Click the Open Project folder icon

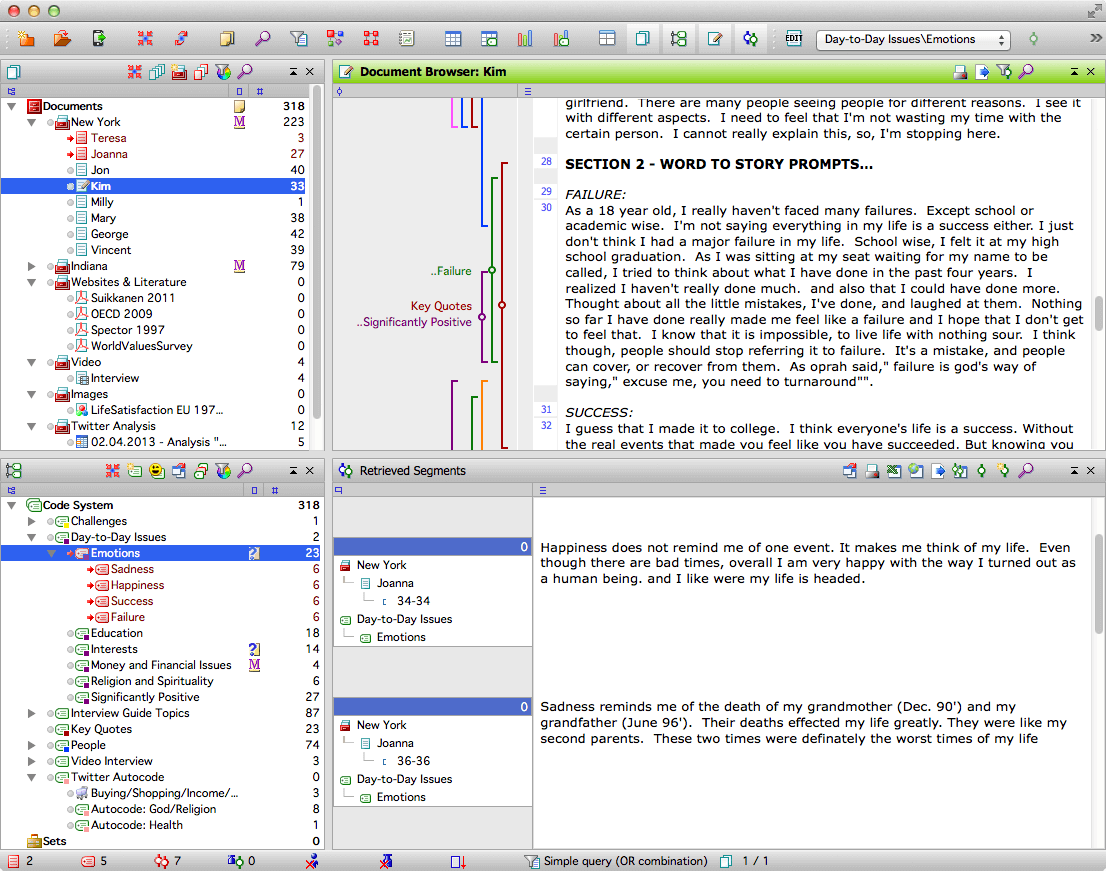click(62, 39)
